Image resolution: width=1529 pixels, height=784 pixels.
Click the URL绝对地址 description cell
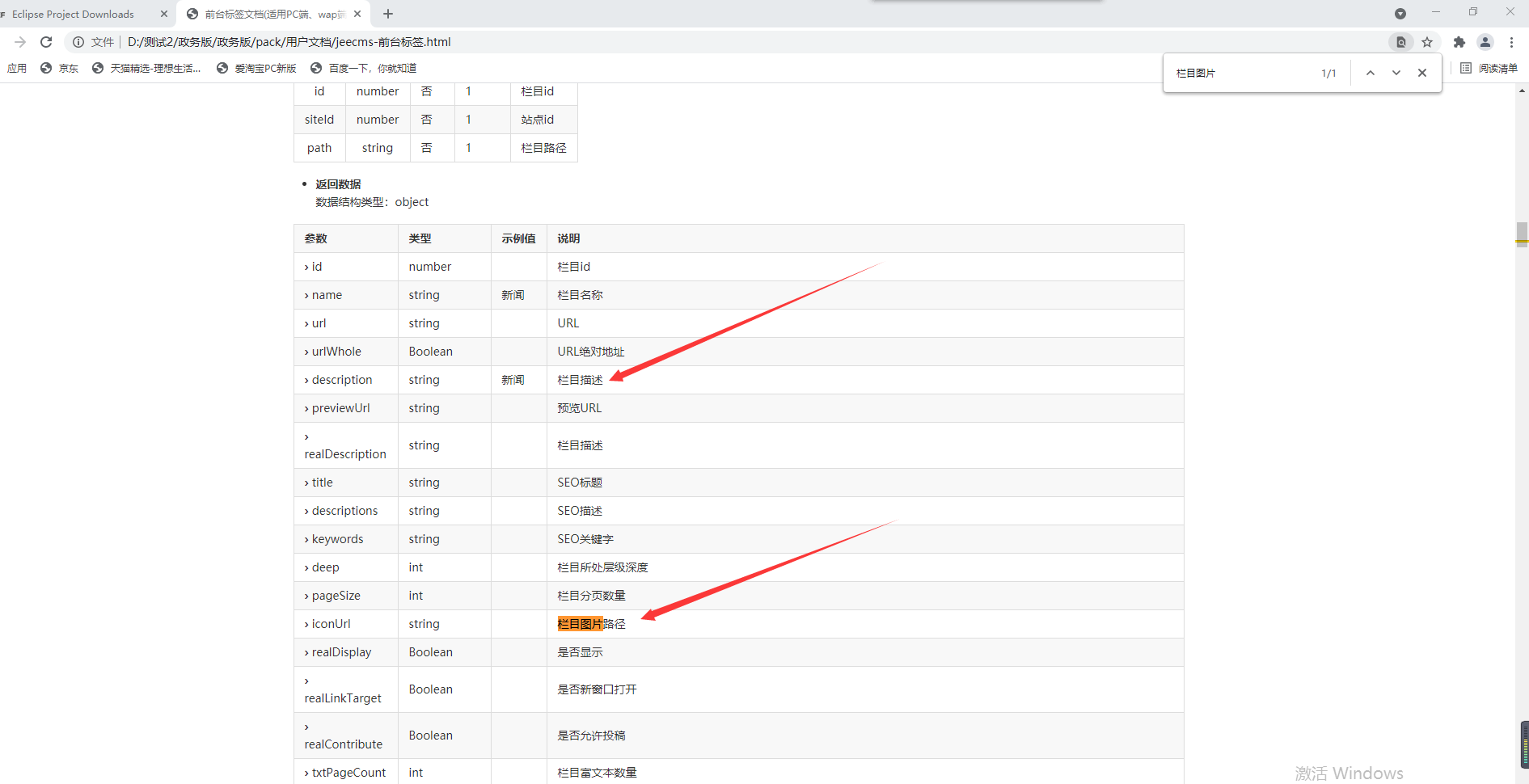tap(865, 352)
